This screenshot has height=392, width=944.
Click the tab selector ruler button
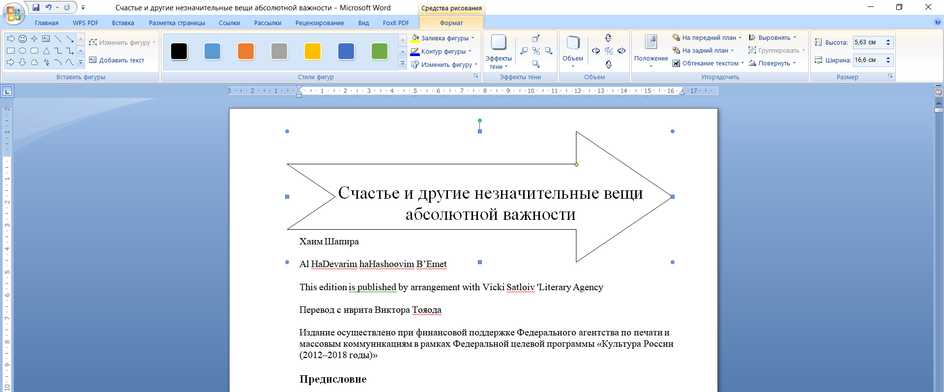click(7, 92)
